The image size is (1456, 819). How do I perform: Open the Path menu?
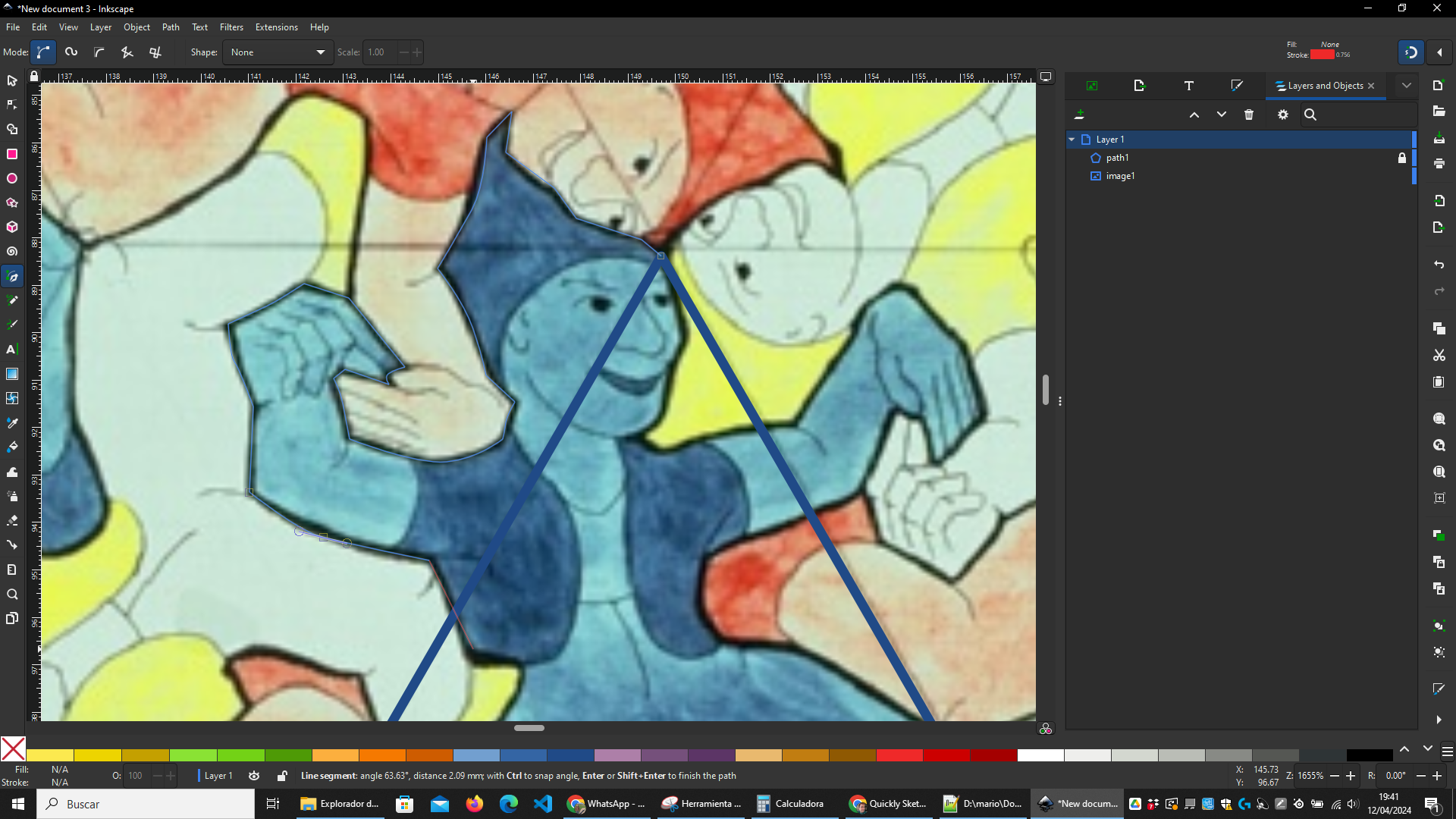(171, 27)
